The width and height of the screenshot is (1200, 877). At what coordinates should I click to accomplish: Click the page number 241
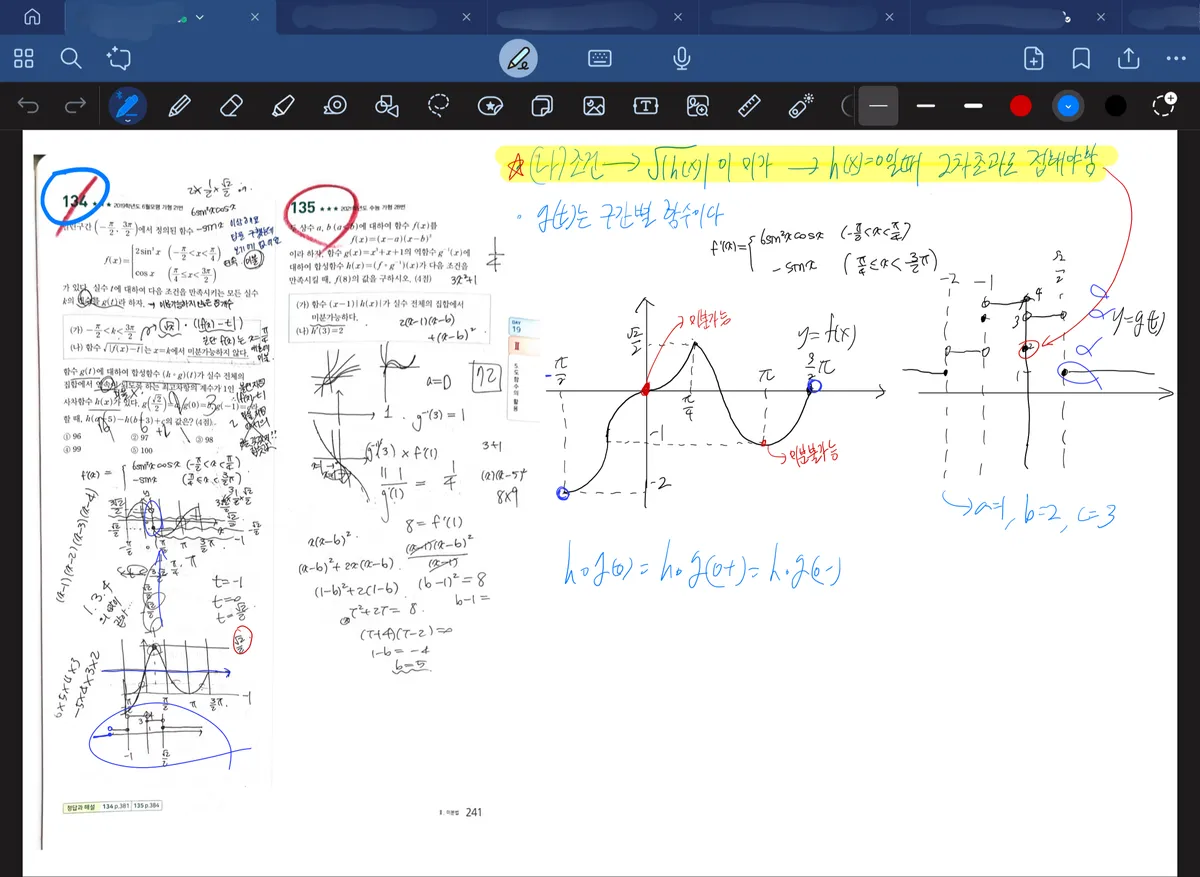coord(474,812)
